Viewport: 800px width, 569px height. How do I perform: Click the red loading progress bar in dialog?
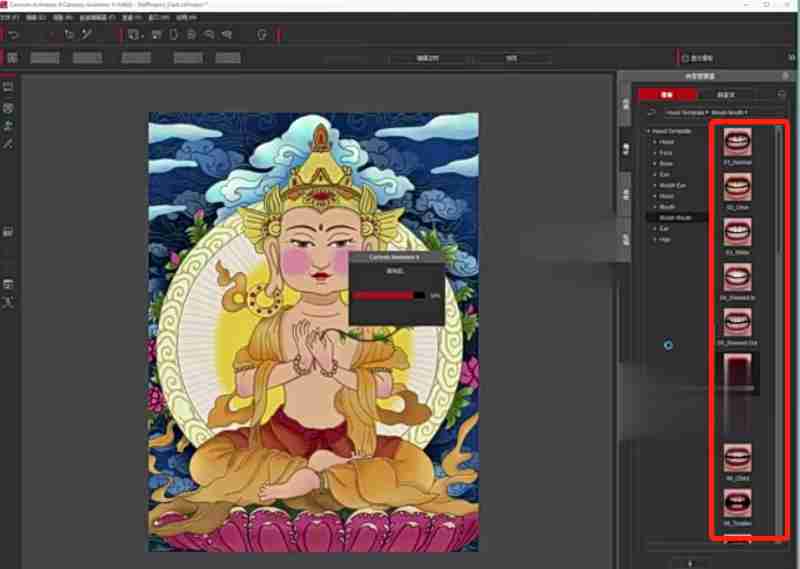[388, 295]
